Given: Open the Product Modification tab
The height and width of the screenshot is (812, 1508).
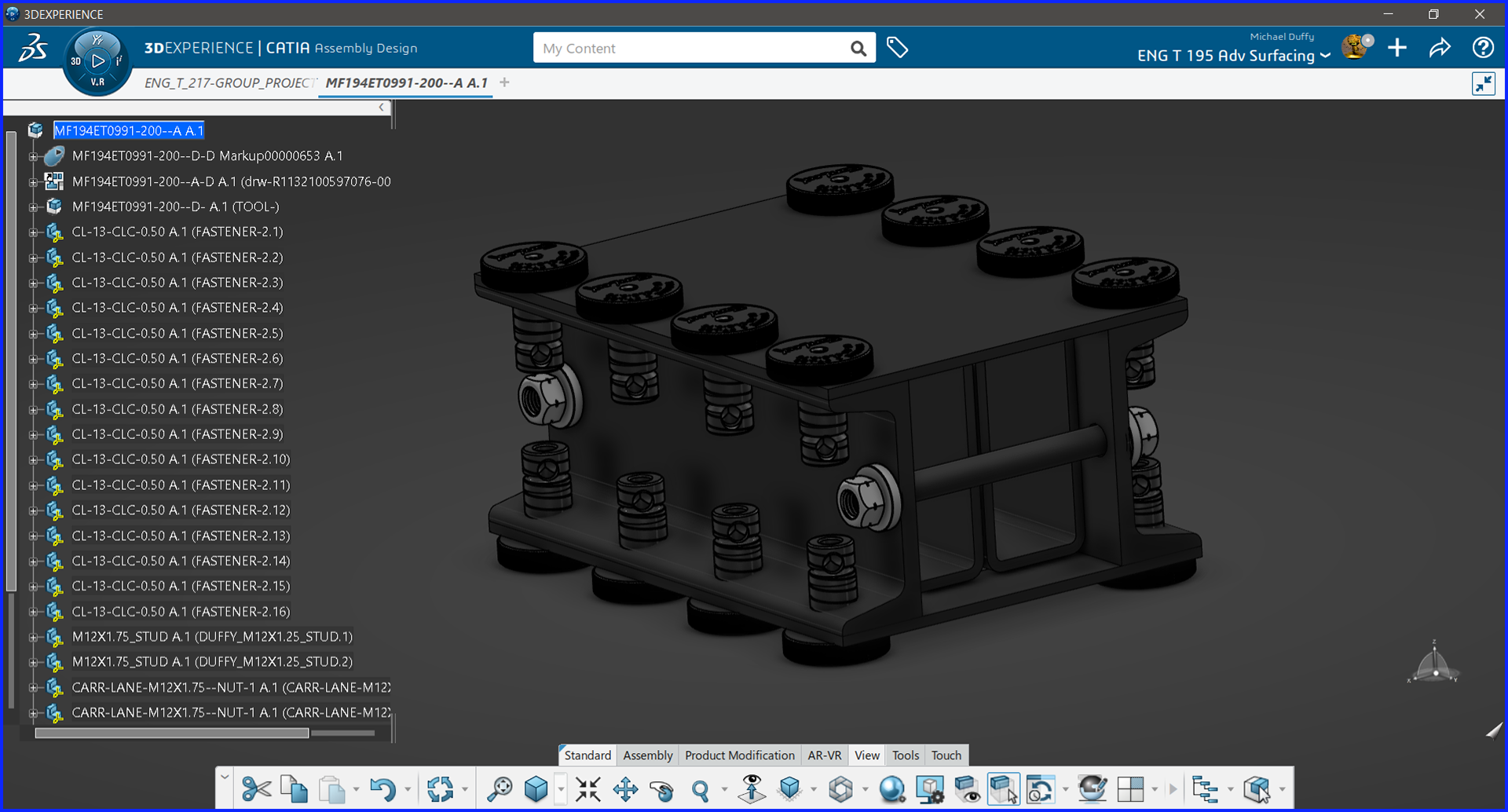Looking at the screenshot, I should pos(740,755).
